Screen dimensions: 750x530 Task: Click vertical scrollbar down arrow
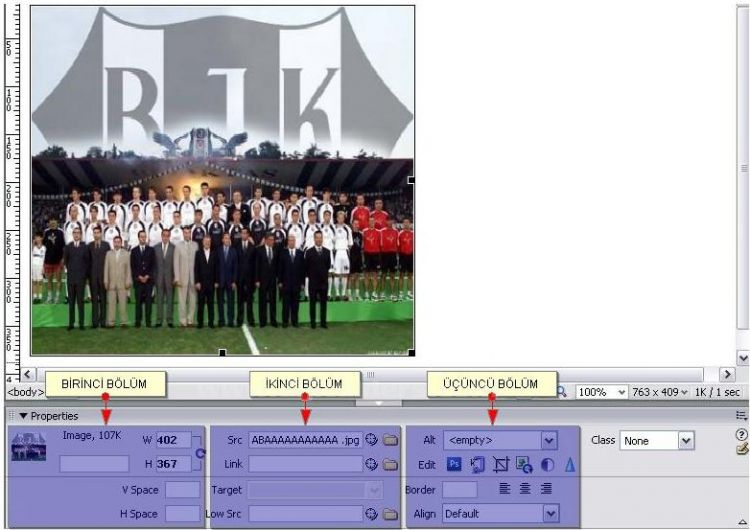[x=743, y=358]
